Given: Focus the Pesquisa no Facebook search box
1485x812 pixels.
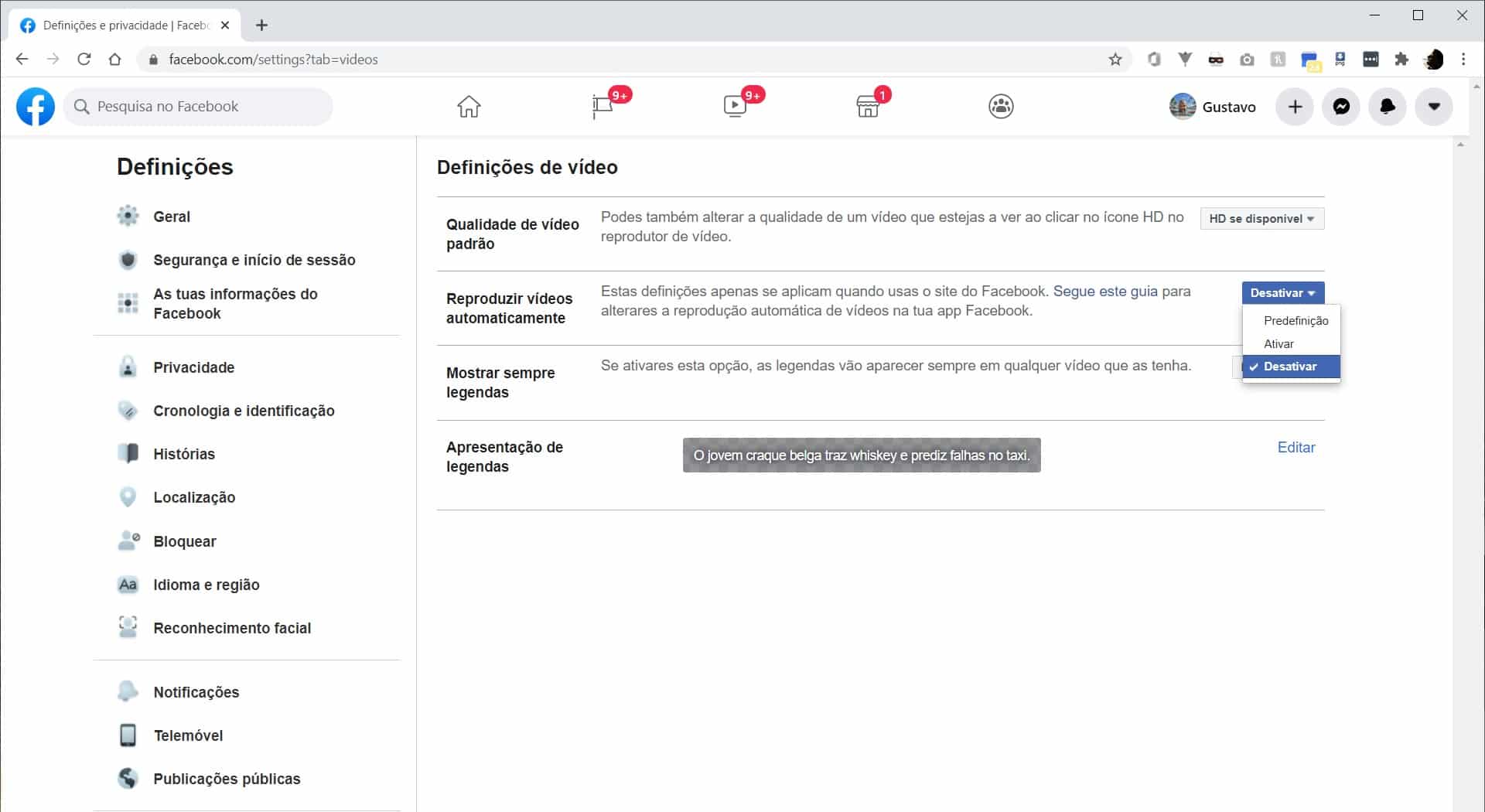Looking at the screenshot, I should (198, 107).
